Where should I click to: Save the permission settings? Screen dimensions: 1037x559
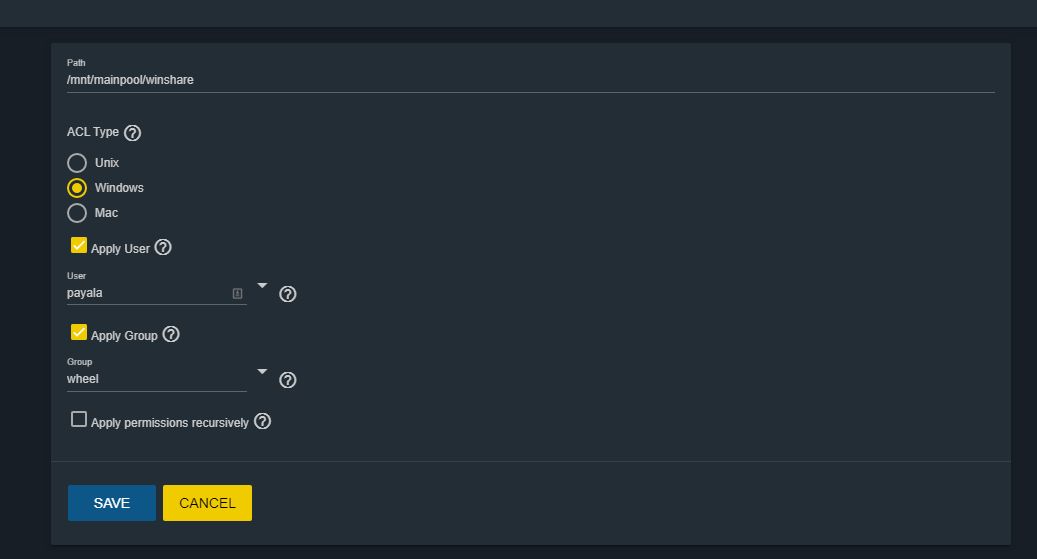point(112,503)
